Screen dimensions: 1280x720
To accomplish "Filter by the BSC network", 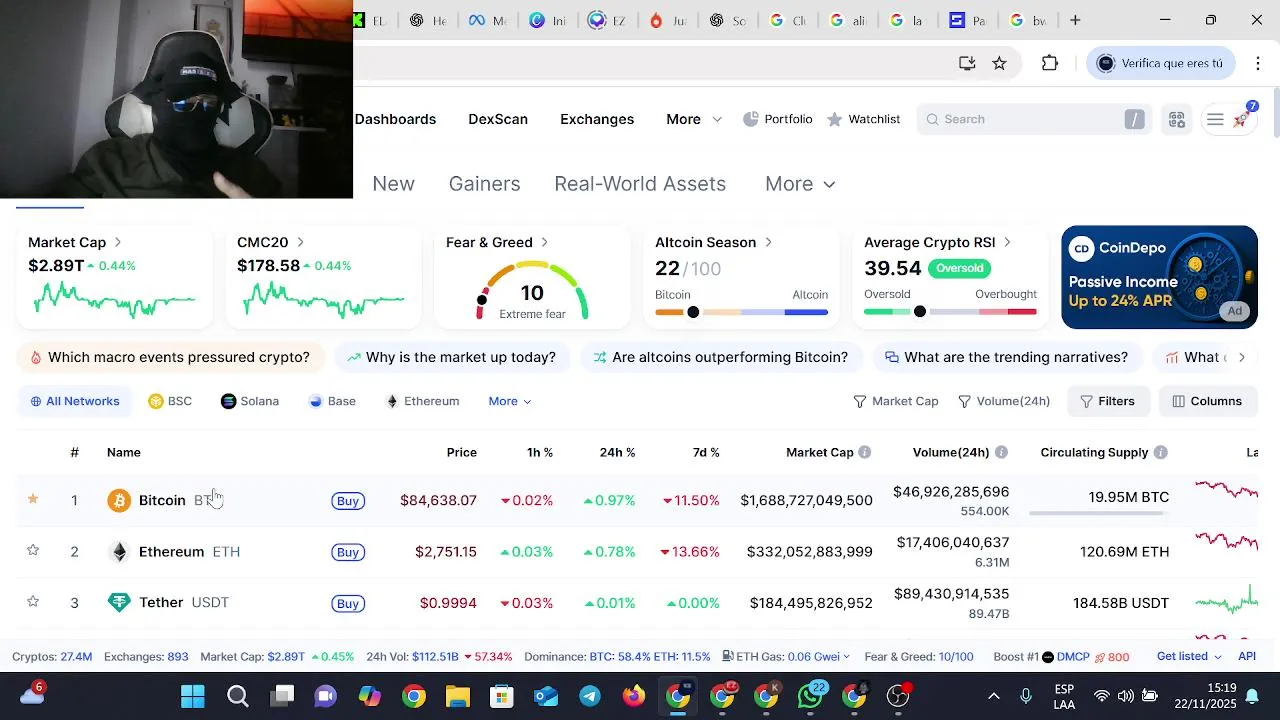I will 170,401.
